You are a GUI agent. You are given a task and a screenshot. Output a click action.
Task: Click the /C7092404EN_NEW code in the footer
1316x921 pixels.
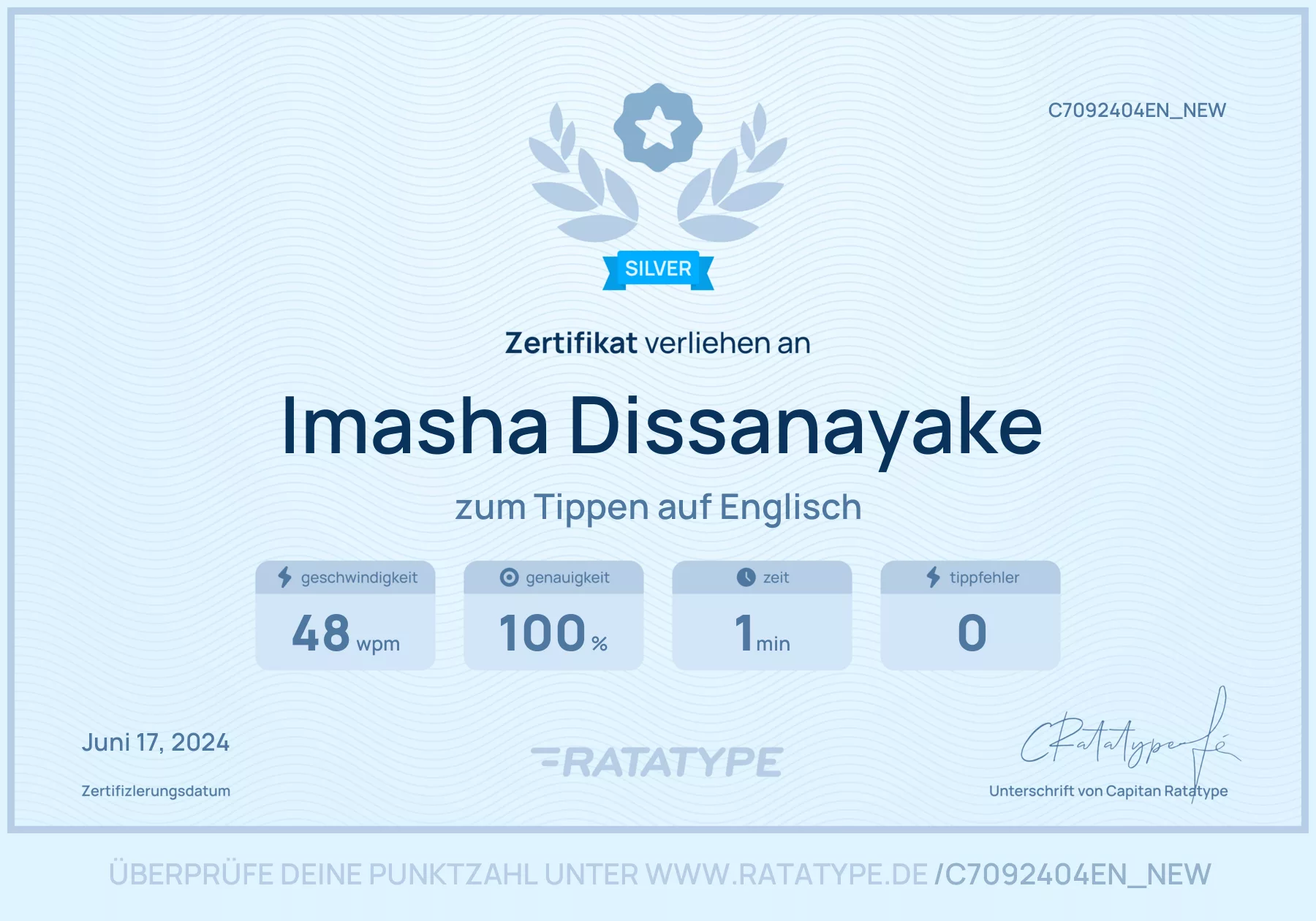1073,875
